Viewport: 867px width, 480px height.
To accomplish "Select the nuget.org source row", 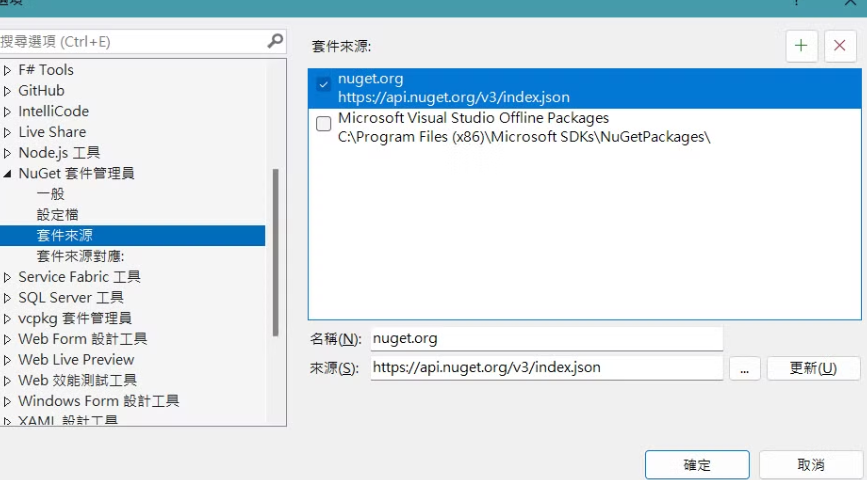I will click(x=584, y=88).
